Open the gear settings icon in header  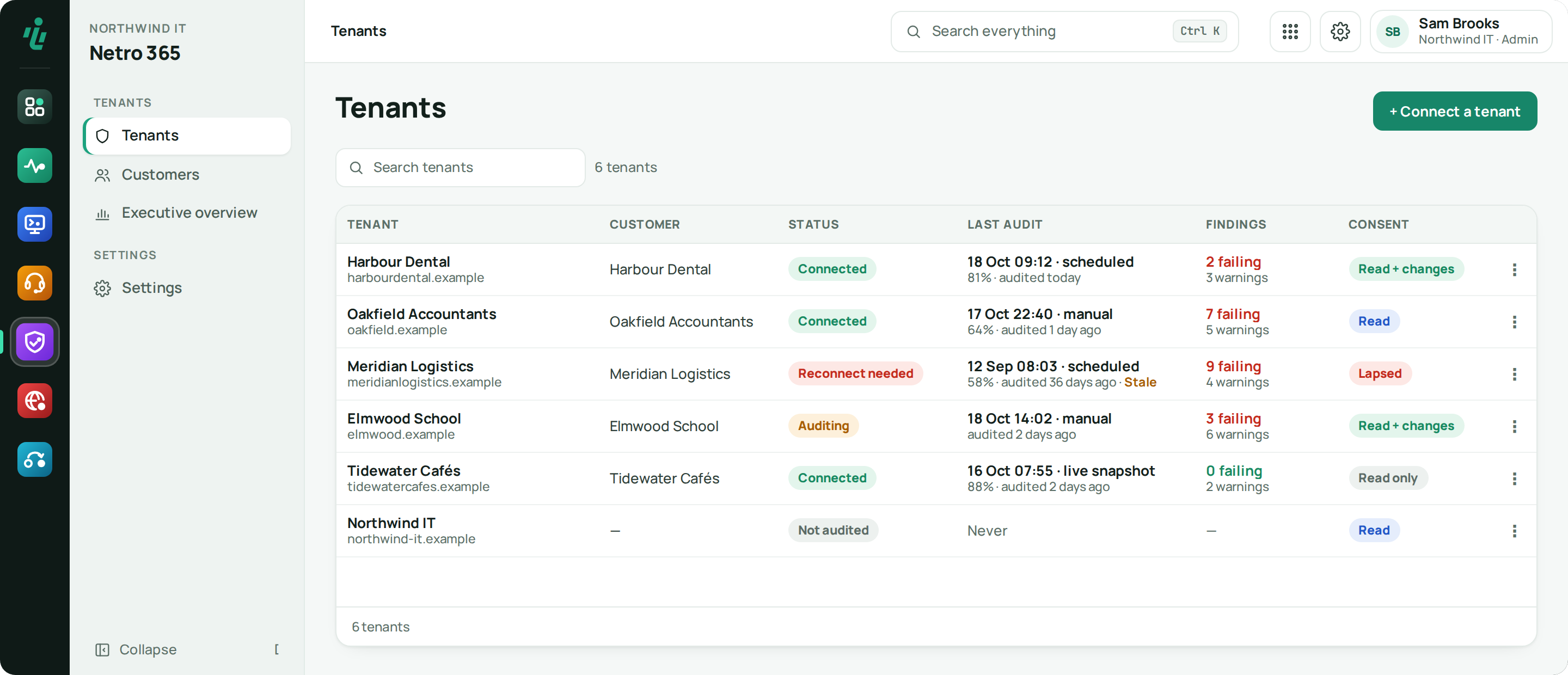click(x=1340, y=31)
